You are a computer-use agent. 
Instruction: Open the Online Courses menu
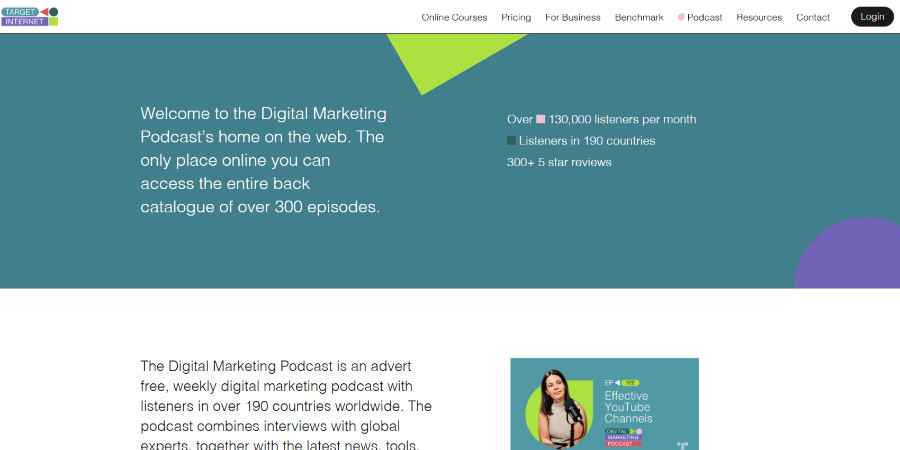pyautogui.click(x=454, y=17)
